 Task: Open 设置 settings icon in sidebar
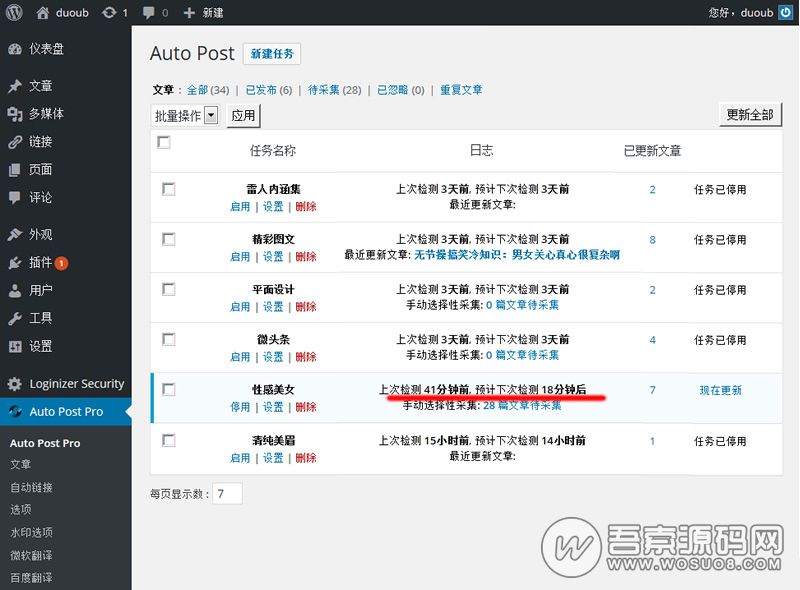click(x=15, y=347)
